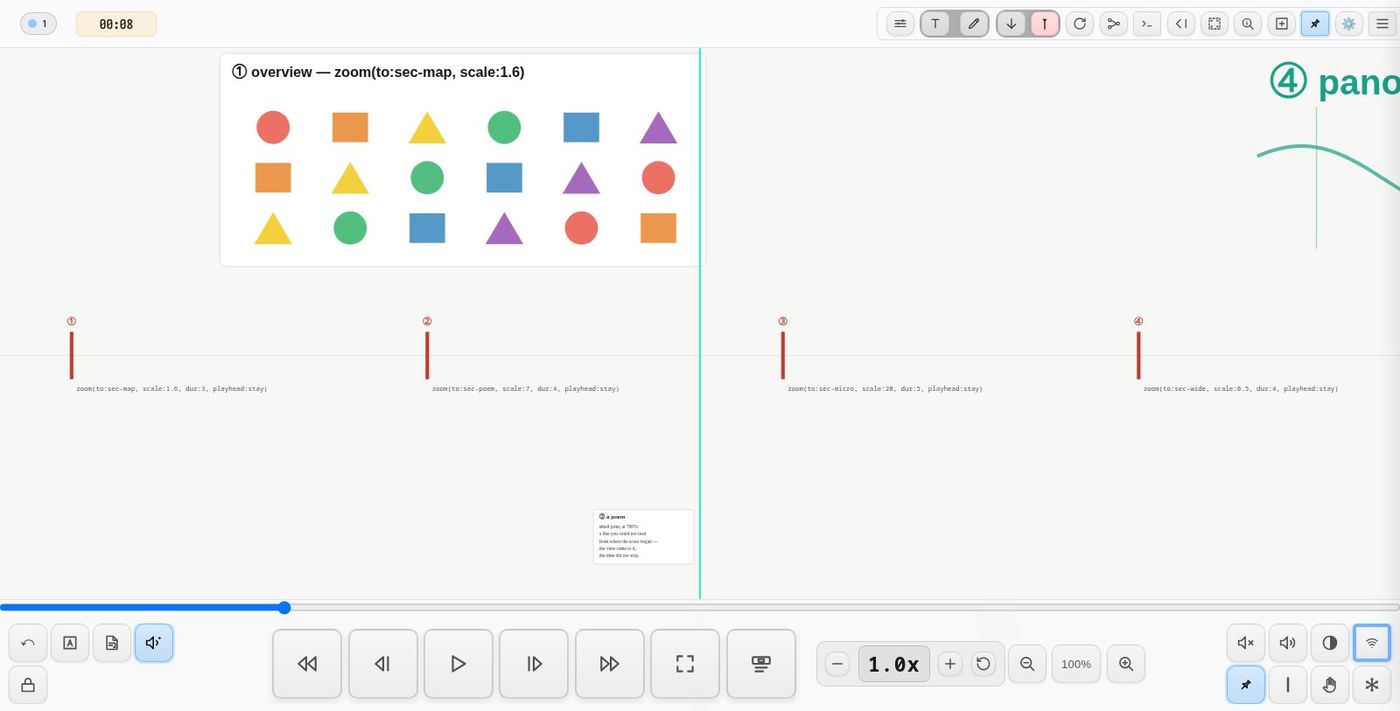
Task: Click the magnifier icon in top toolbar
Action: (x=1248, y=24)
